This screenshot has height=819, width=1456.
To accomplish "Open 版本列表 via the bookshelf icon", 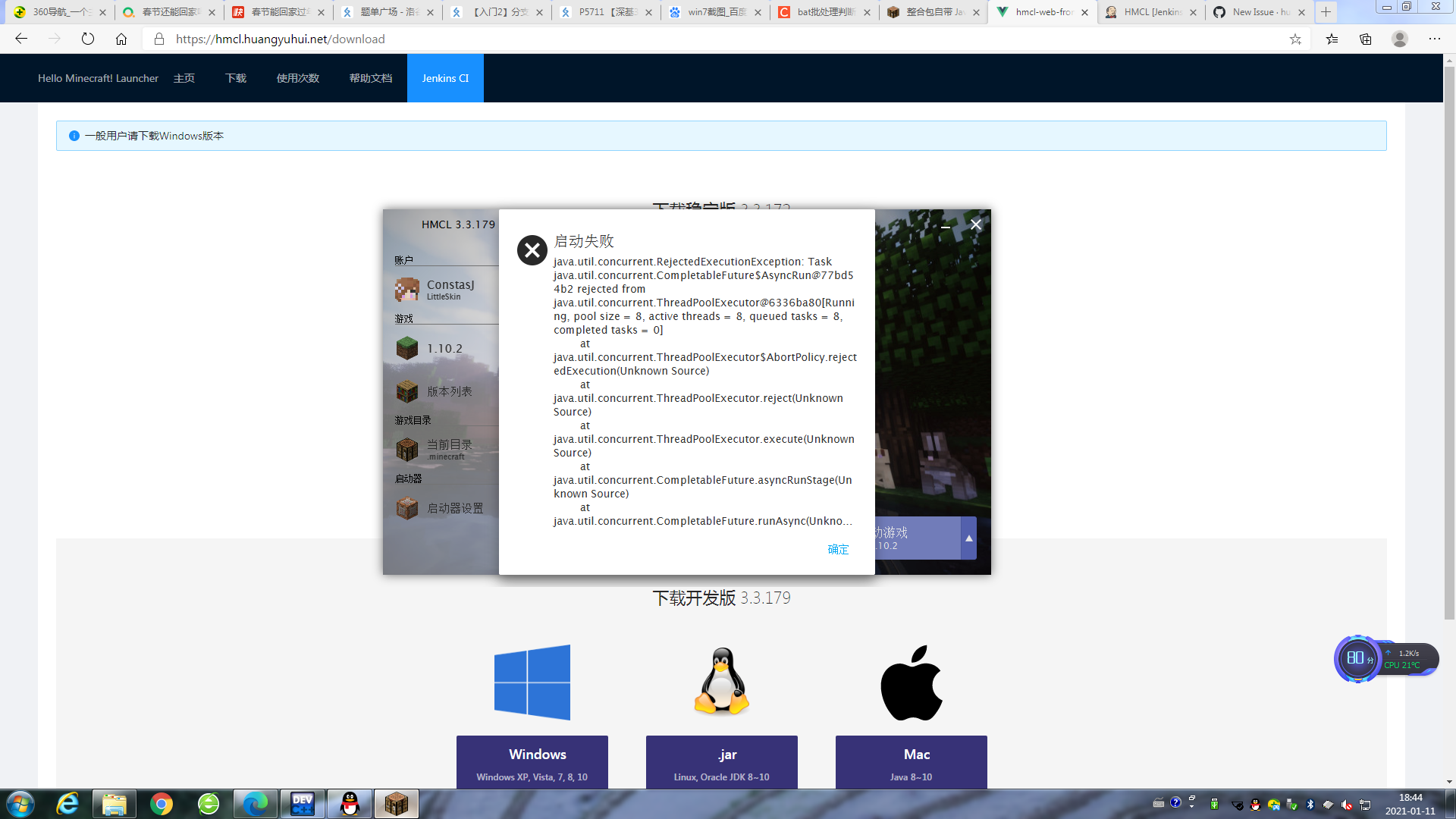I will coord(407,391).
